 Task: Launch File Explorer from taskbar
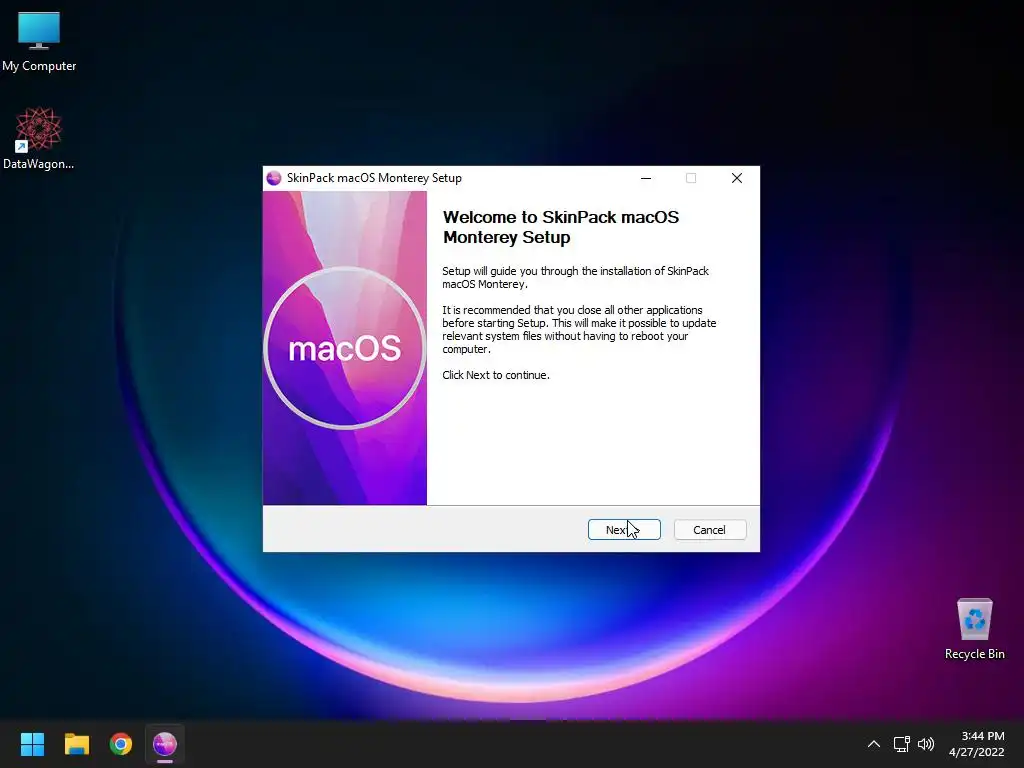(x=76, y=744)
